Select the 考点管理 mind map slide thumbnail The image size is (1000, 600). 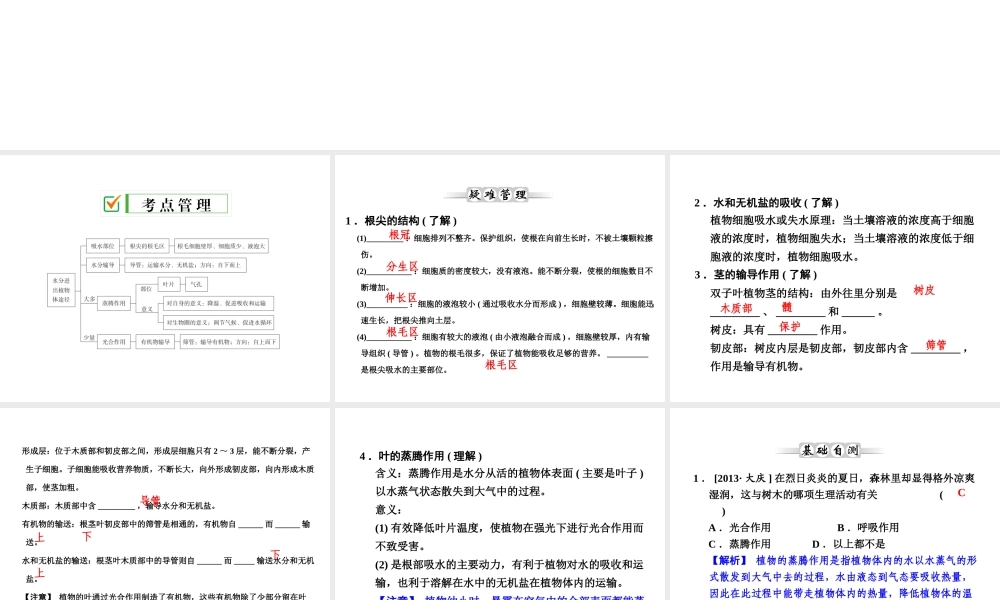[x=165, y=278]
